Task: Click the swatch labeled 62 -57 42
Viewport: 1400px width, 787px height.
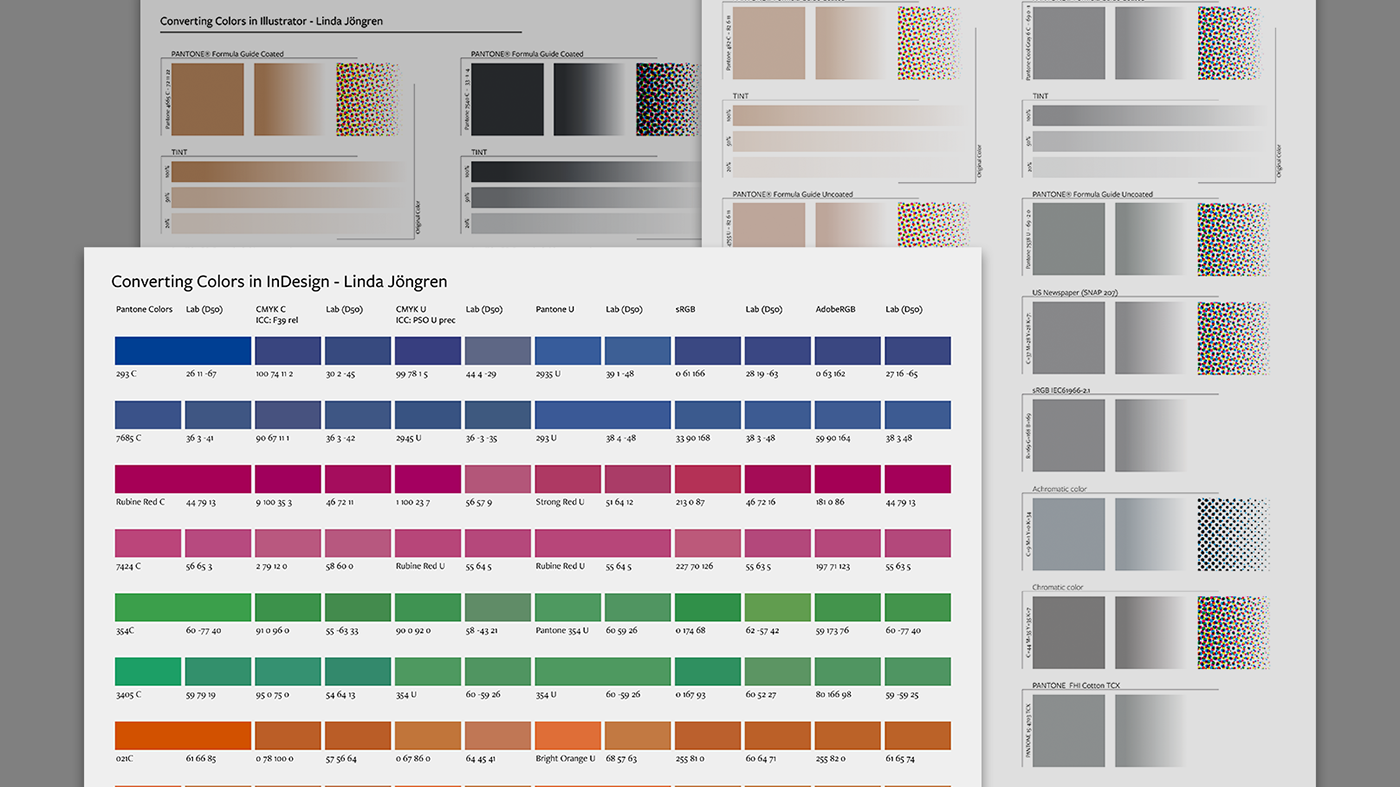Action: (x=778, y=607)
